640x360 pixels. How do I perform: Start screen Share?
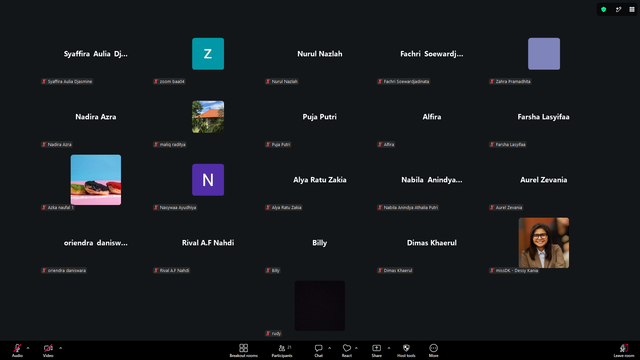coord(376,350)
